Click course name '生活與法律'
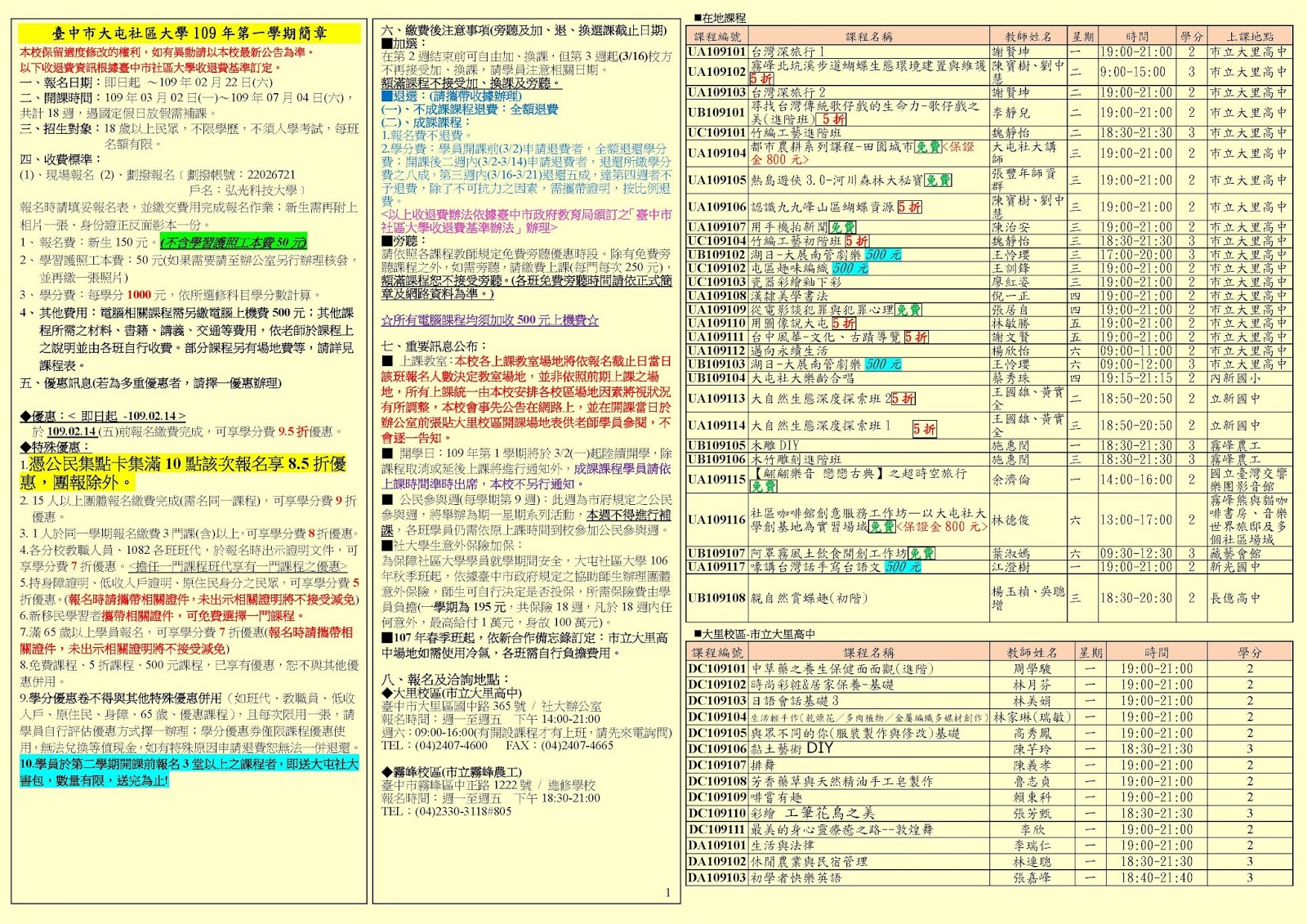 point(783,846)
